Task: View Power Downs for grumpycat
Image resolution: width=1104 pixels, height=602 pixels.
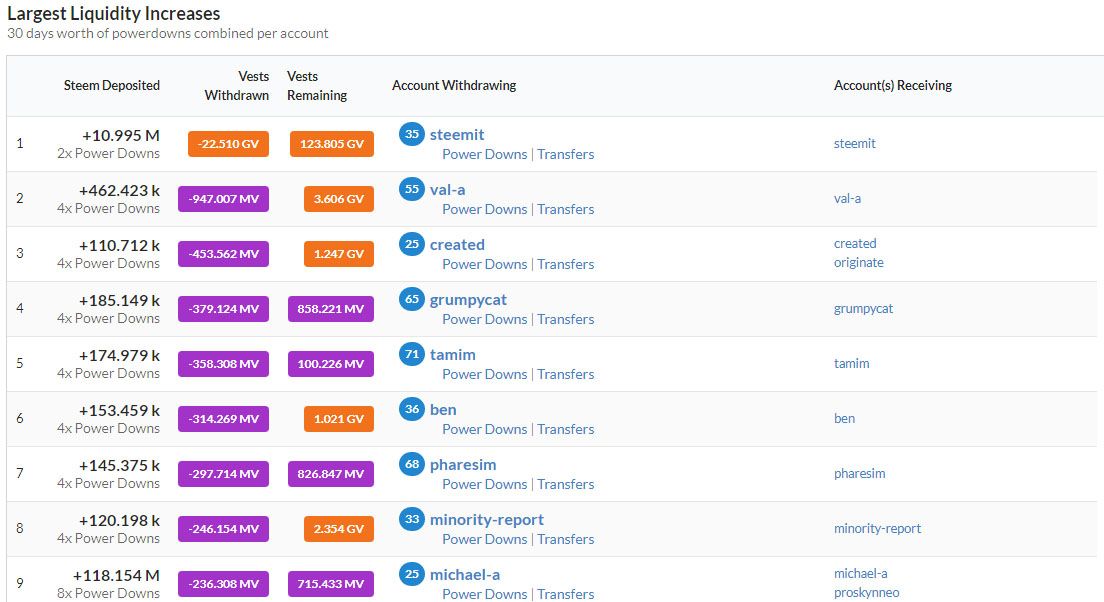Action: click(484, 319)
